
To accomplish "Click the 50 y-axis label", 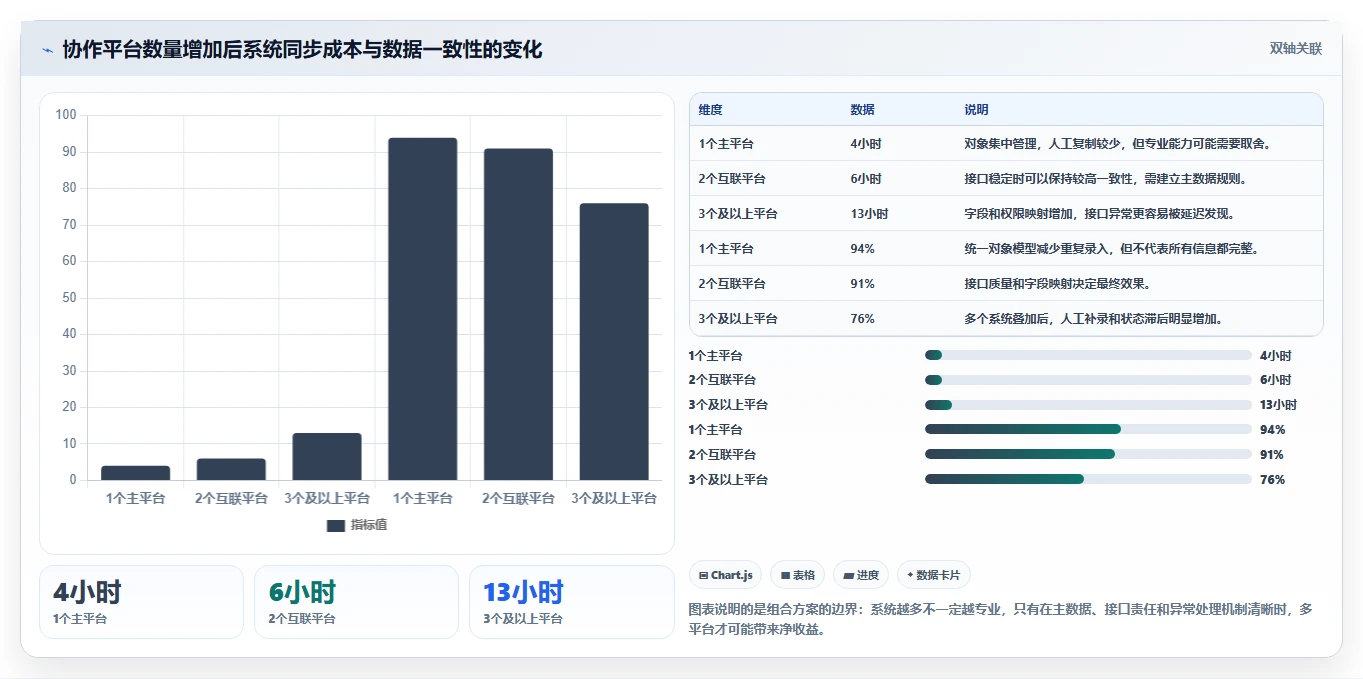I will point(69,298).
